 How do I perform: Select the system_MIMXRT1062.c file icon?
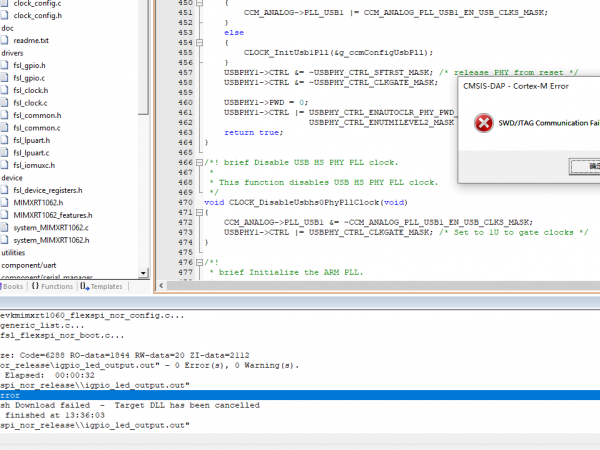(6, 227)
